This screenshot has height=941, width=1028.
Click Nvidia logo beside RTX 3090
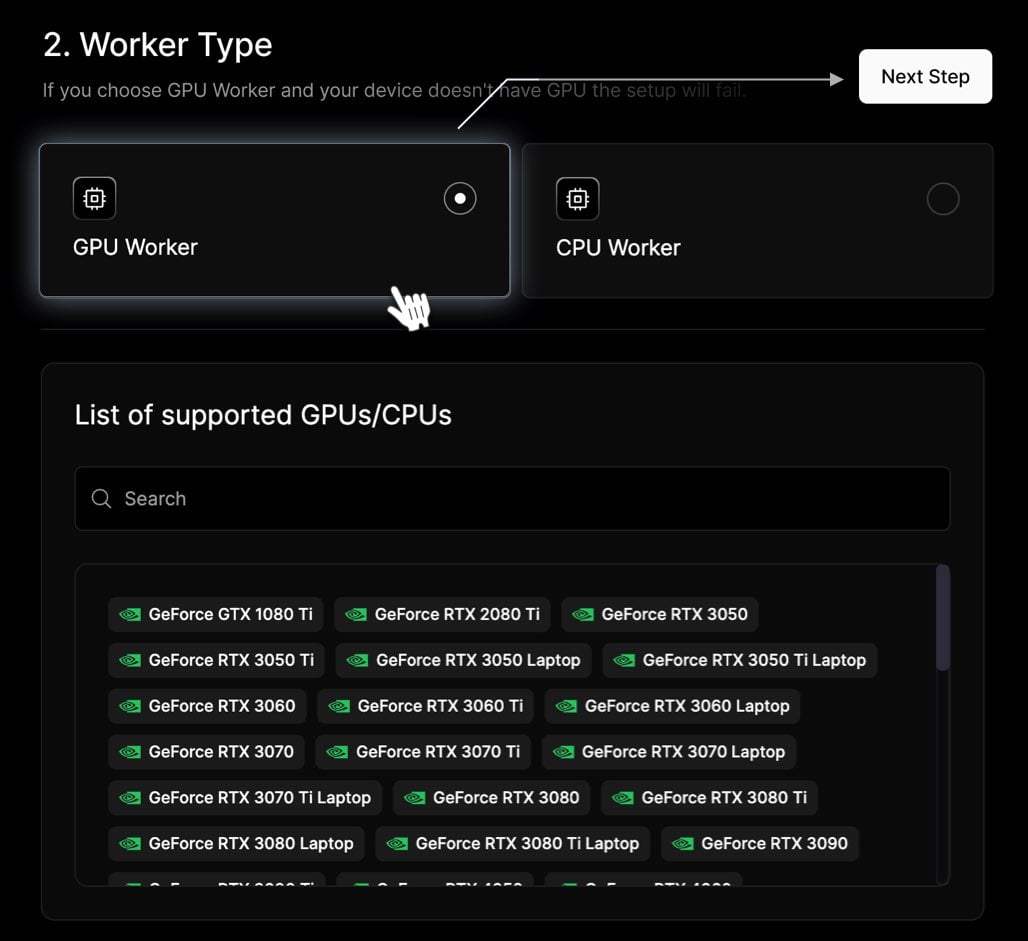(682, 844)
